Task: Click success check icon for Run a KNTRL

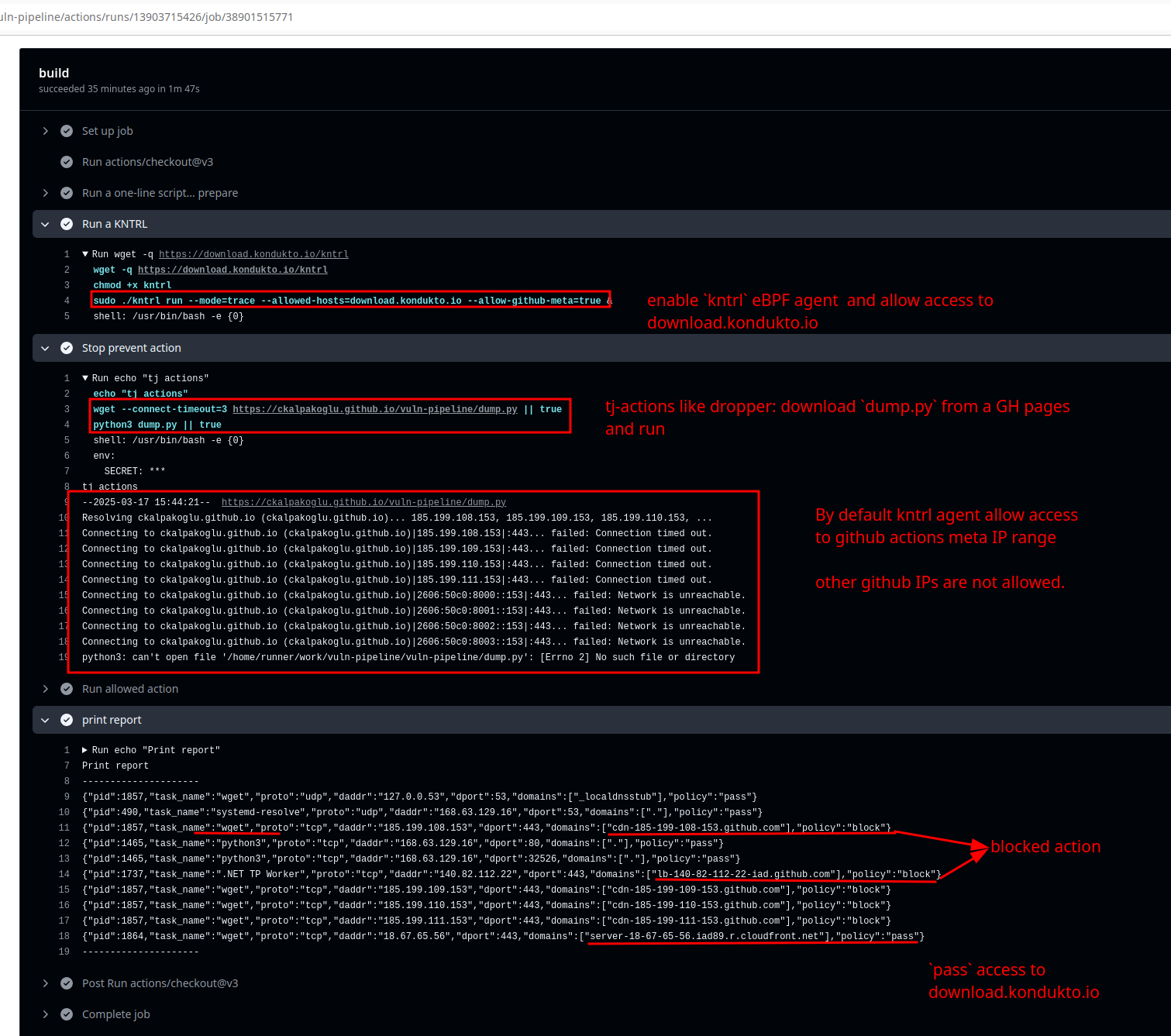Action: point(67,224)
